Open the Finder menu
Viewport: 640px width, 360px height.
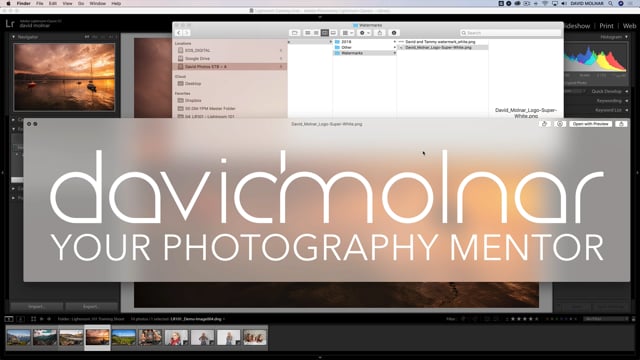click(23, 3)
